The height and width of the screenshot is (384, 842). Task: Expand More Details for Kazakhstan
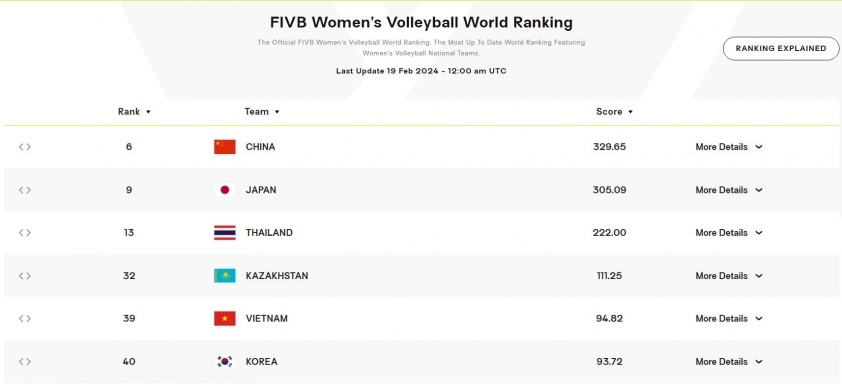pyautogui.click(x=729, y=276)
